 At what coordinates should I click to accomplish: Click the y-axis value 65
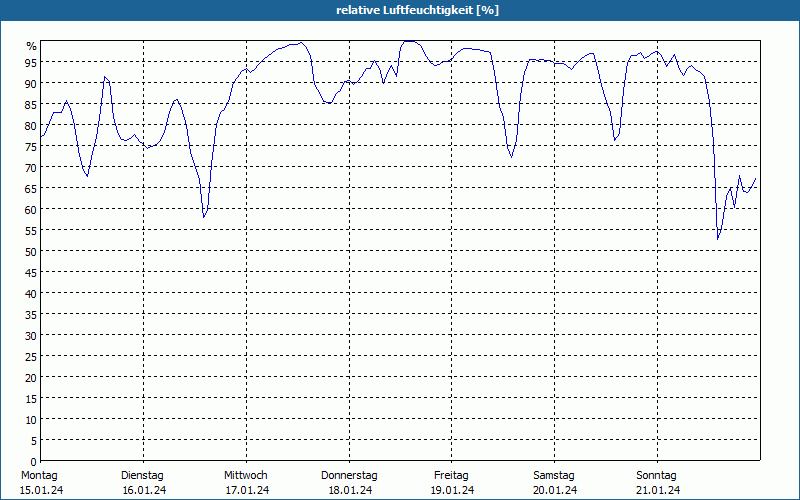[x=31, y=188]
